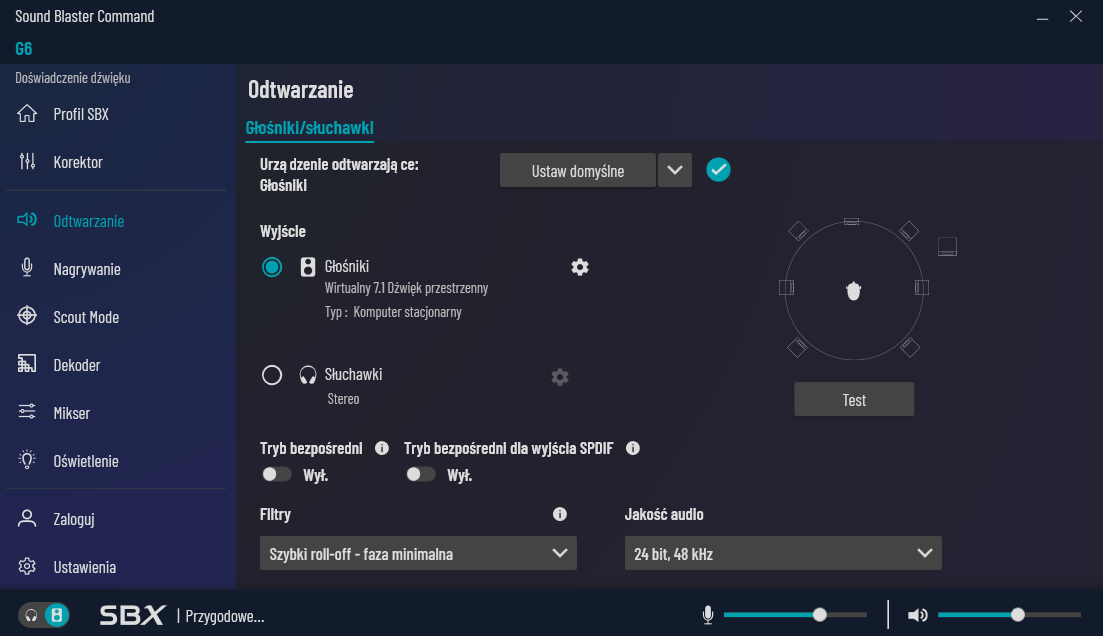Click G6 device name

click(24, 49)
